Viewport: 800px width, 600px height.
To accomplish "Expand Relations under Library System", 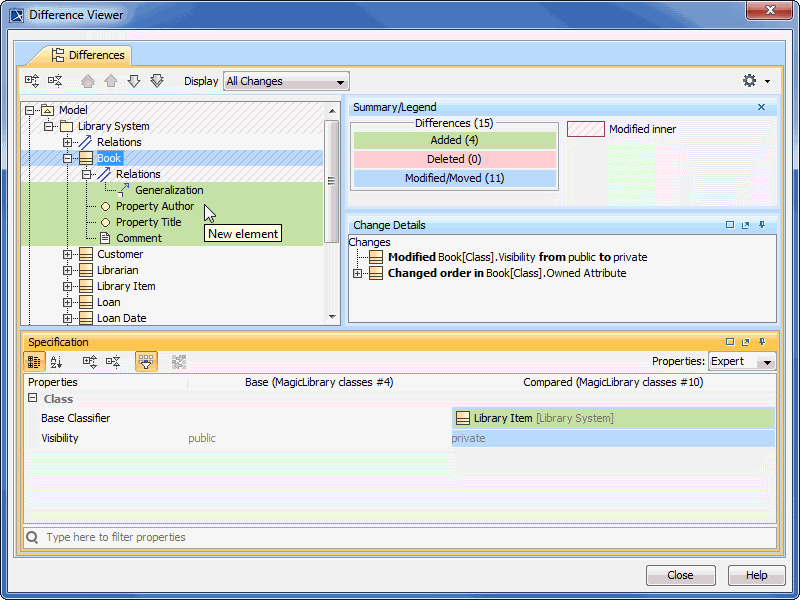I will 67,142.
